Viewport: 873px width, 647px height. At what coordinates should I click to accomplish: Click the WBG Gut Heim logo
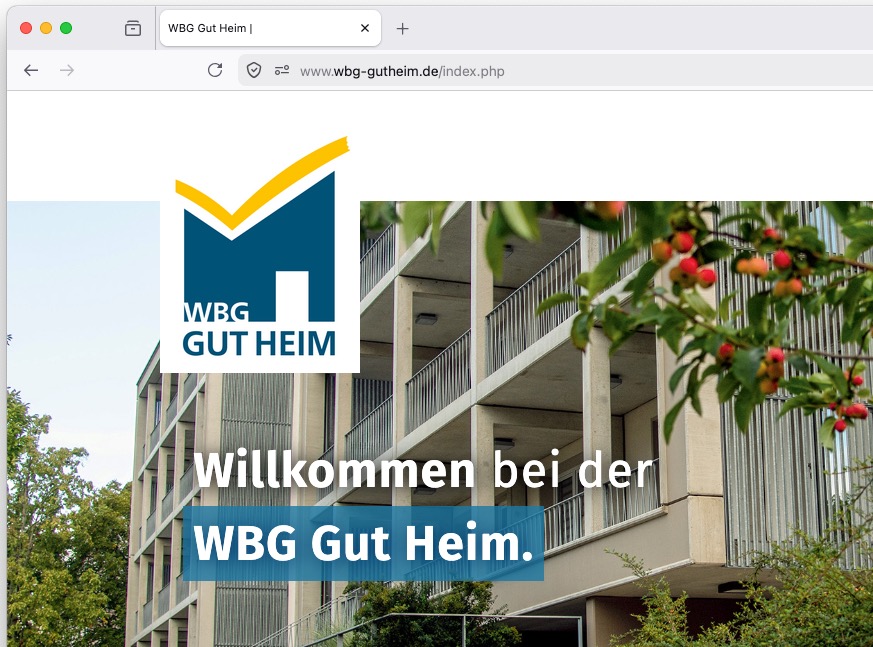(259, 253)
